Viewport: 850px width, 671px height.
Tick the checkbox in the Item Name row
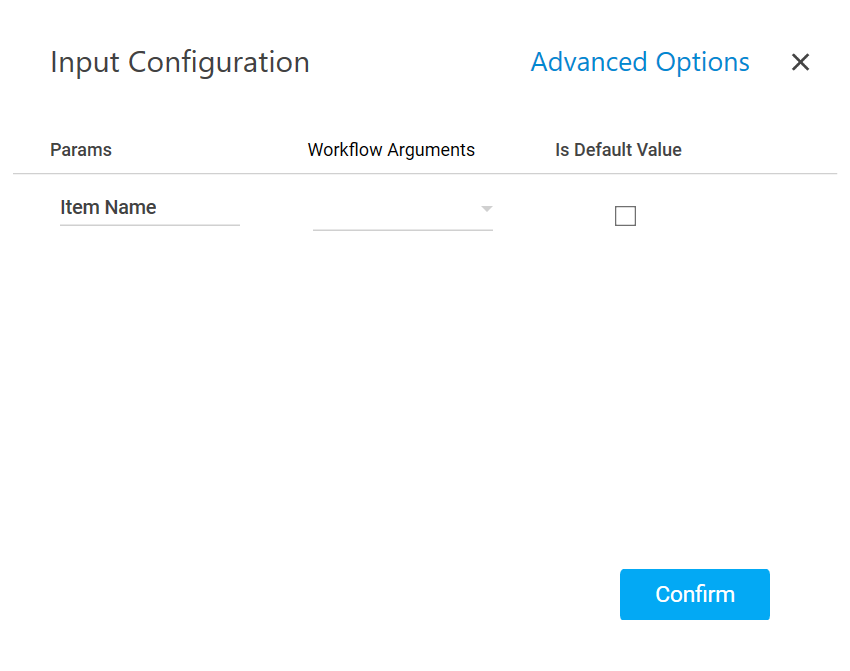[625, 216]
